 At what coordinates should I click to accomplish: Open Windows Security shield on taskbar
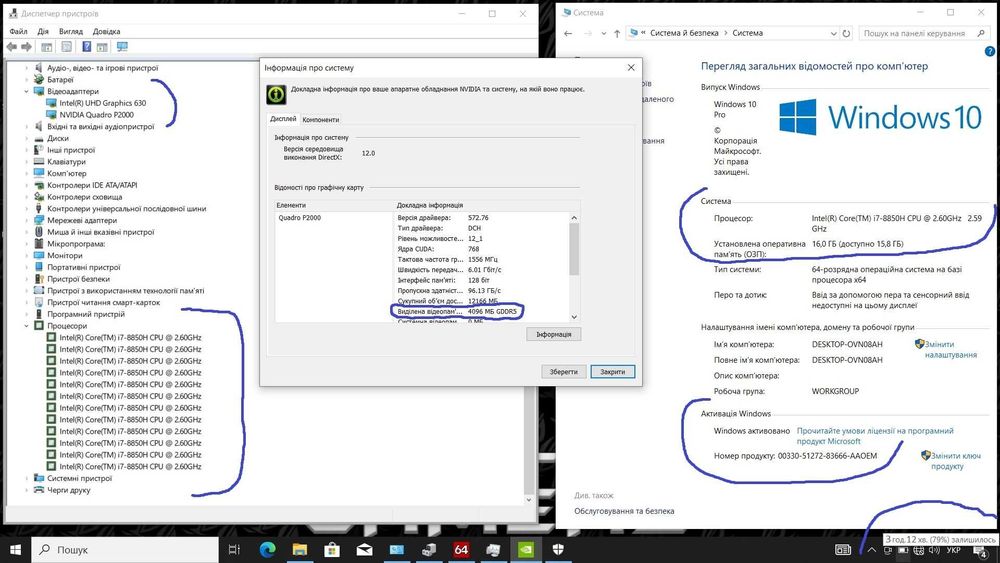558,549
